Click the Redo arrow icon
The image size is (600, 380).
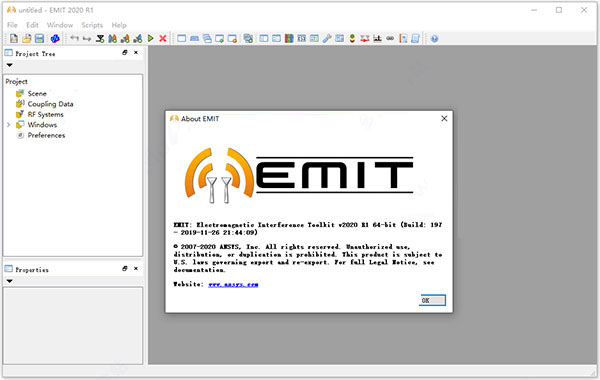point(87,38)
